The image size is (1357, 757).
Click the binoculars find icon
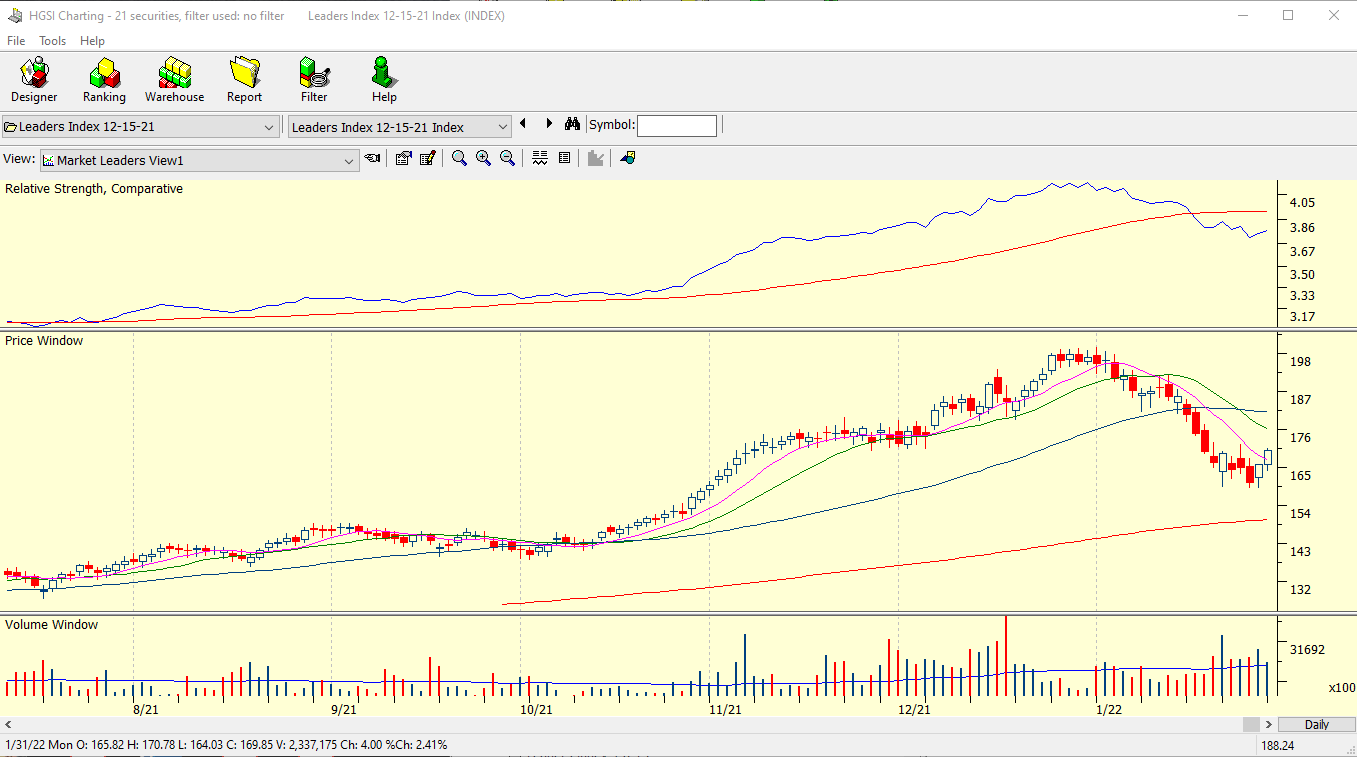(572, 124)
